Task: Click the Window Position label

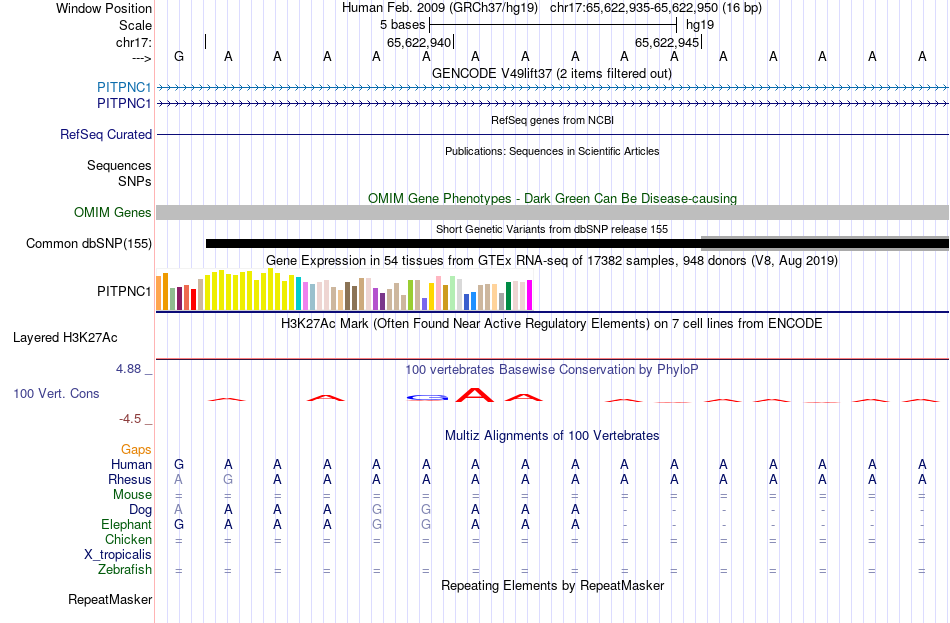Action: coord(104,8)
